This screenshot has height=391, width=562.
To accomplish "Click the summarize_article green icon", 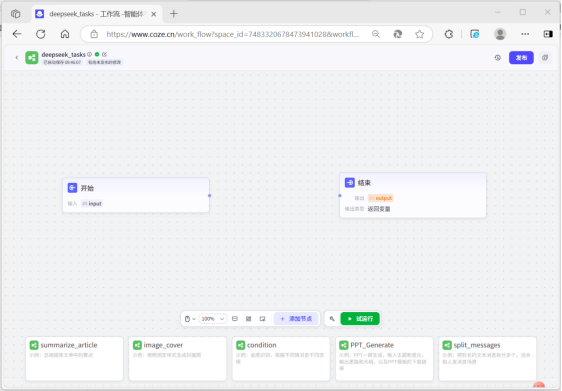I will 34,345.
